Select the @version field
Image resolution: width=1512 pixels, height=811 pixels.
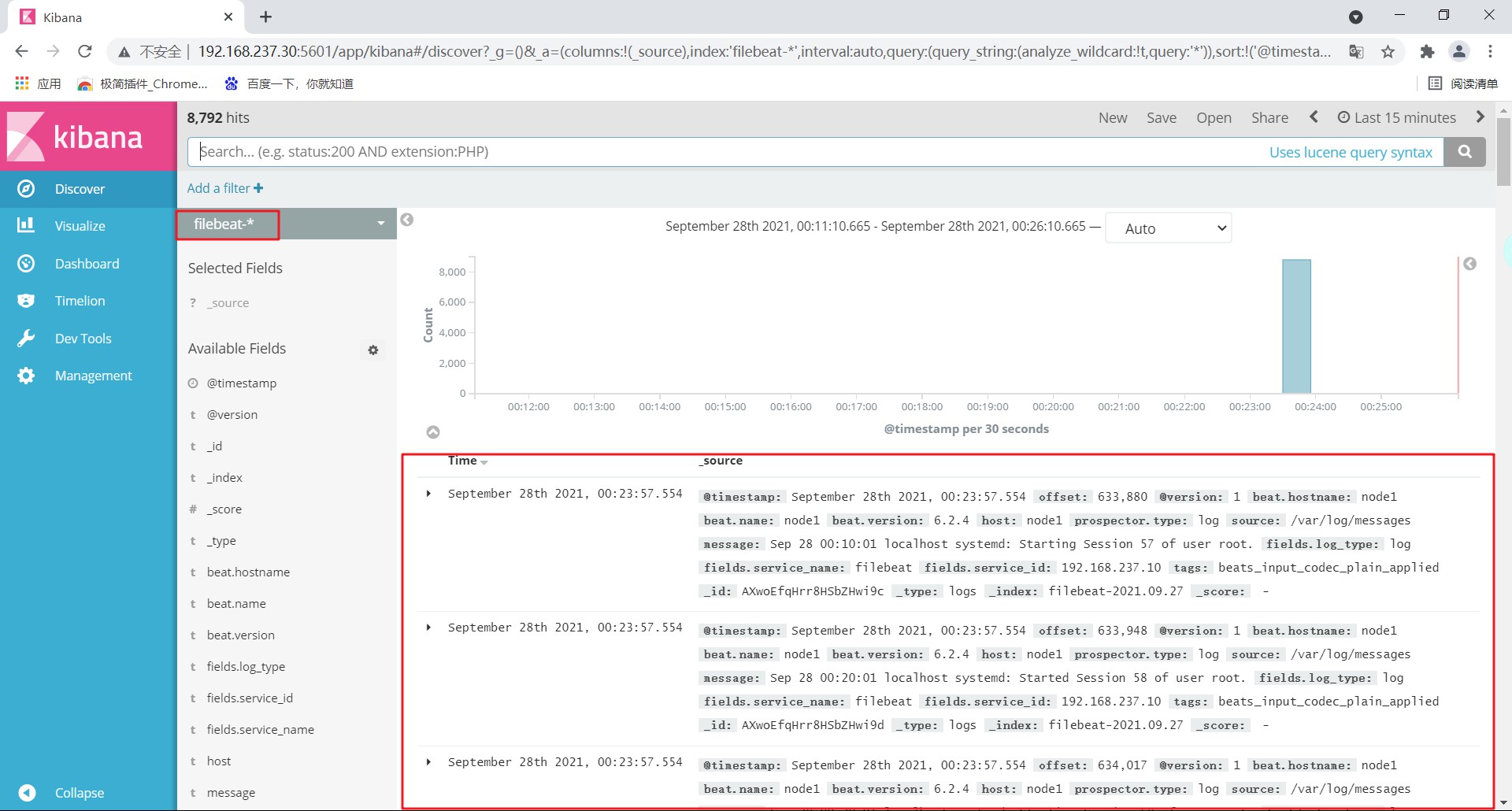[x=232, y=415]
